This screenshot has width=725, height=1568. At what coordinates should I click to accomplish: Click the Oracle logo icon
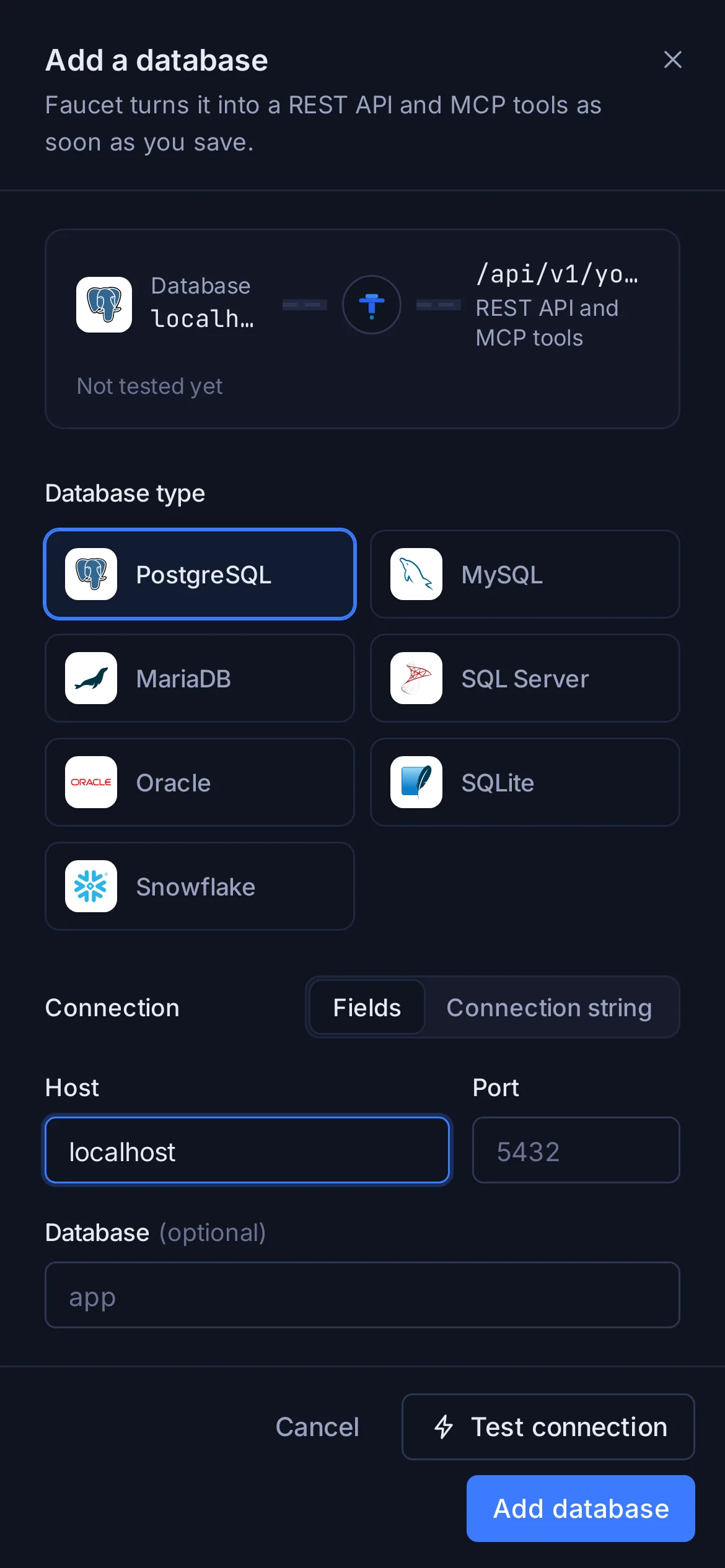click(x=91, y=782)
